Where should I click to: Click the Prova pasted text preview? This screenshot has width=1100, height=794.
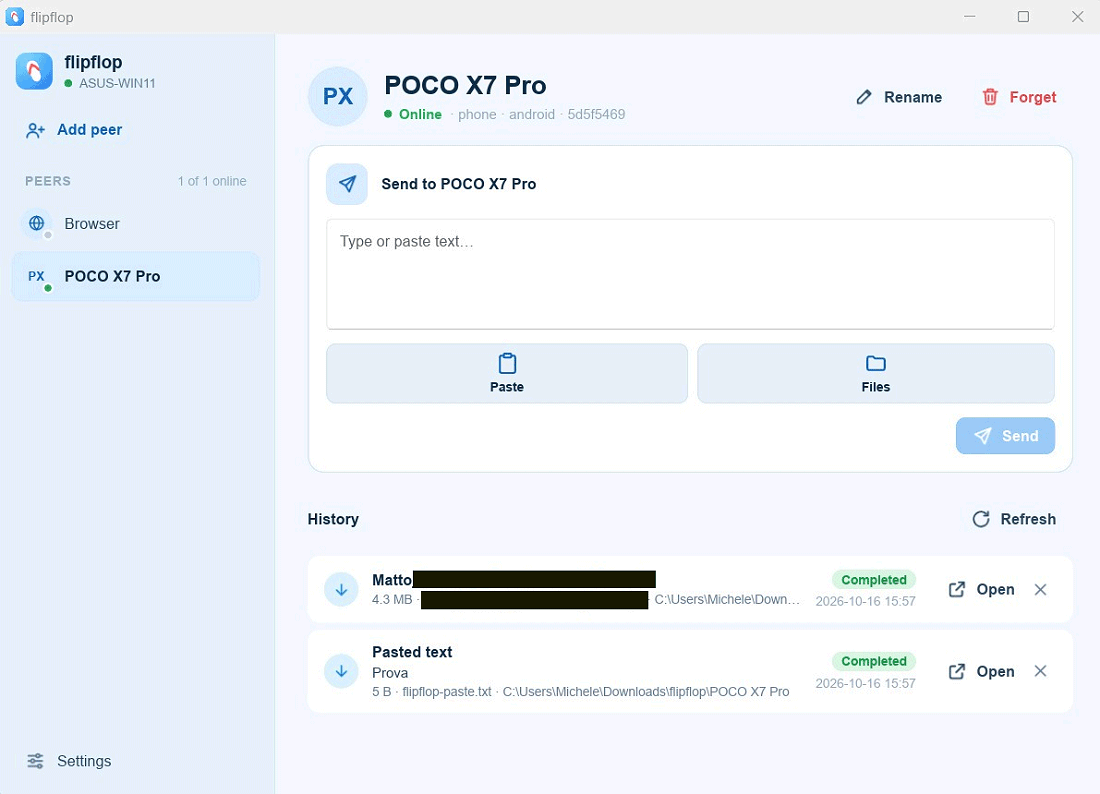tap(390, 673)
